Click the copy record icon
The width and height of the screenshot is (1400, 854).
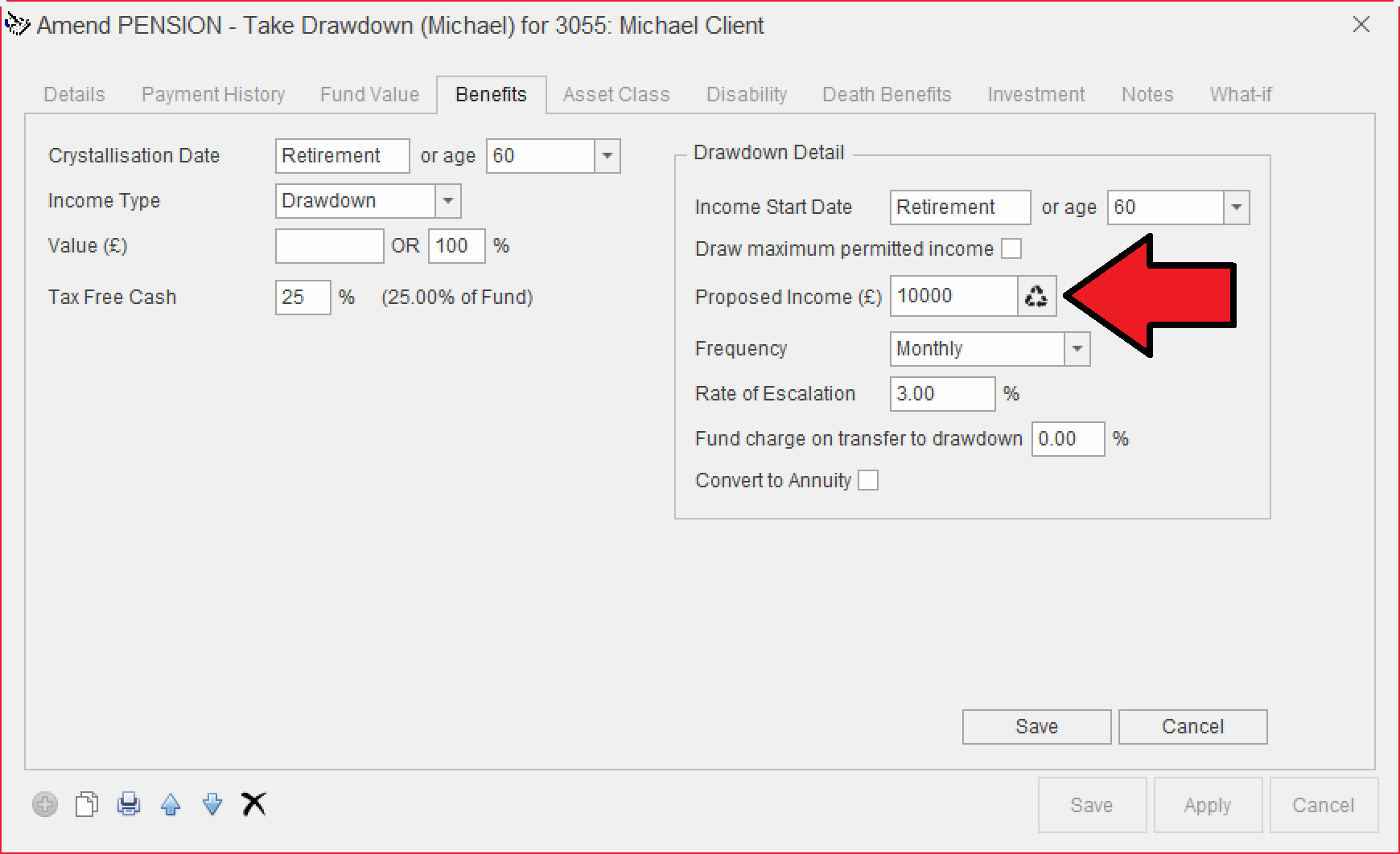[x=87, y=804]
